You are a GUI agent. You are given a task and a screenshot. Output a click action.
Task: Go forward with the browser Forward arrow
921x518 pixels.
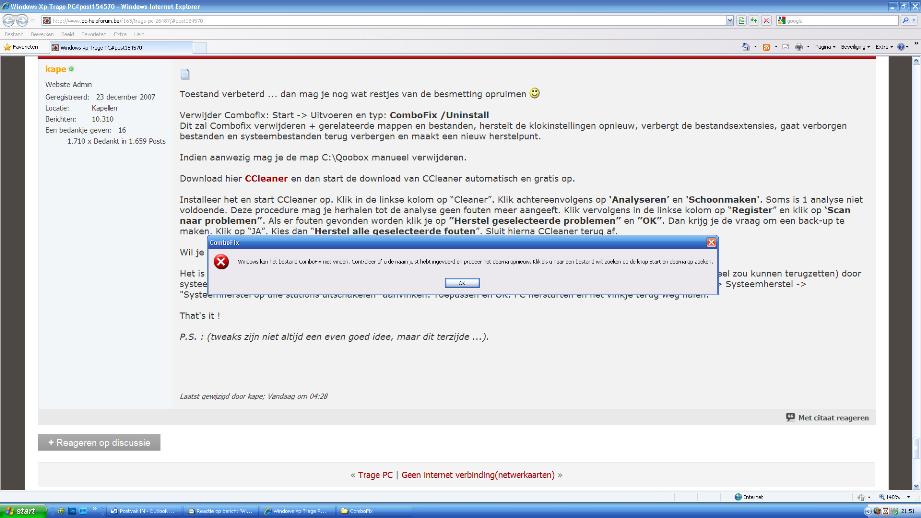[22, 21]
